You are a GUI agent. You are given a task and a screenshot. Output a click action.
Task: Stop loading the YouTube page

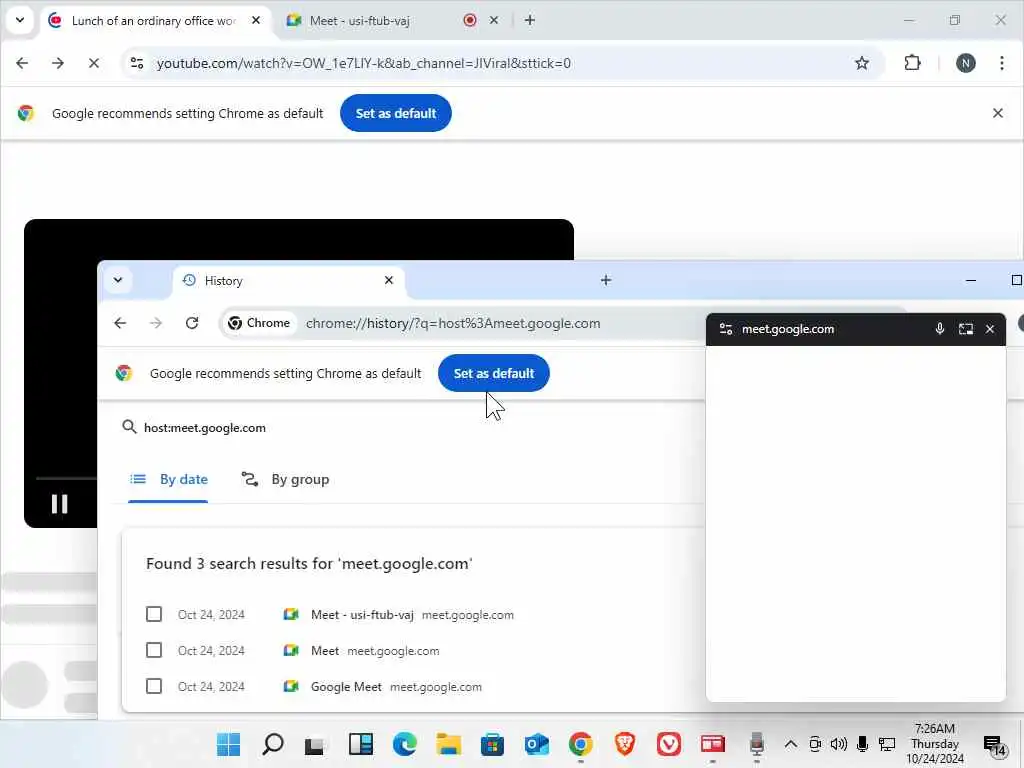93,63
